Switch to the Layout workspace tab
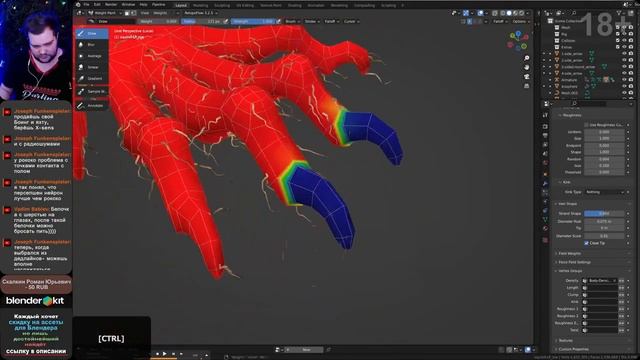 (181, 5)
